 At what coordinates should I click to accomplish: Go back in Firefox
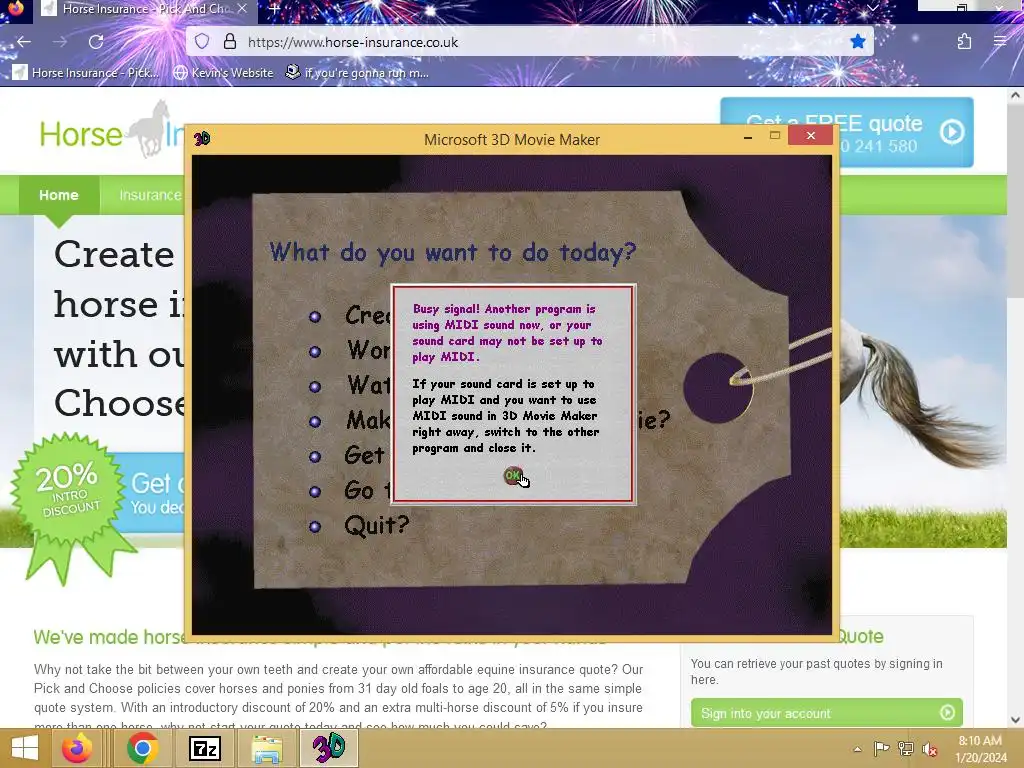(24, 42)
